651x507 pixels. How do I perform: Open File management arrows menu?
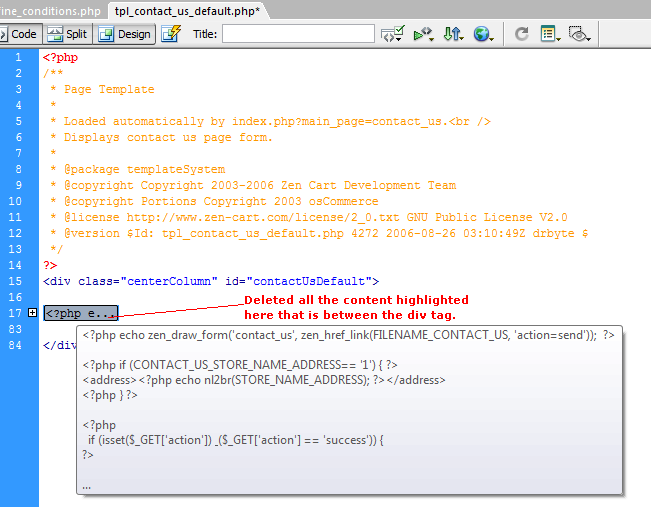453,34
